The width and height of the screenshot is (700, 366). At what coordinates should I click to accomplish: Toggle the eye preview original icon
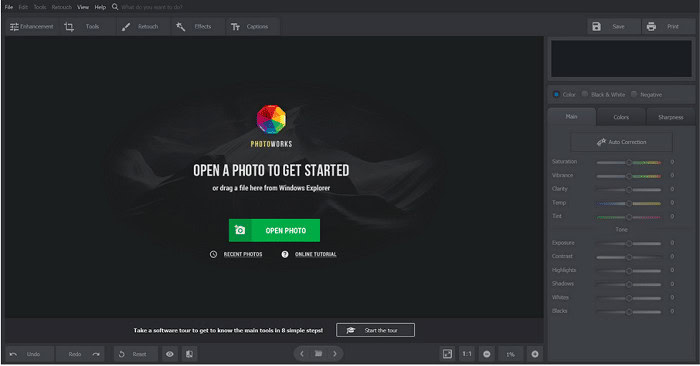pyautogui.click(x=170, y=354)
